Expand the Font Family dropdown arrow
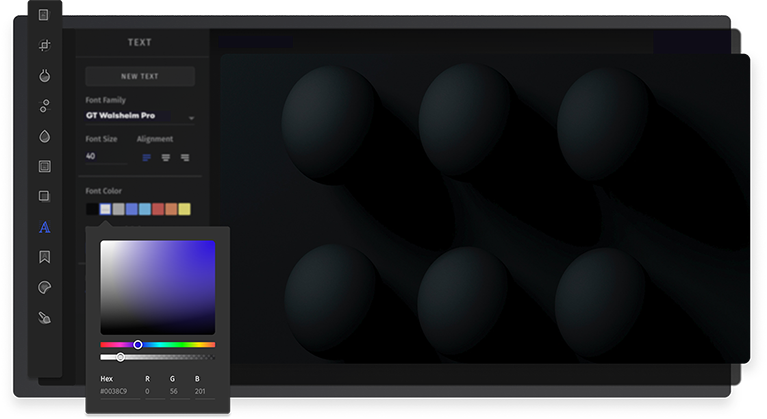 (191, 118)
